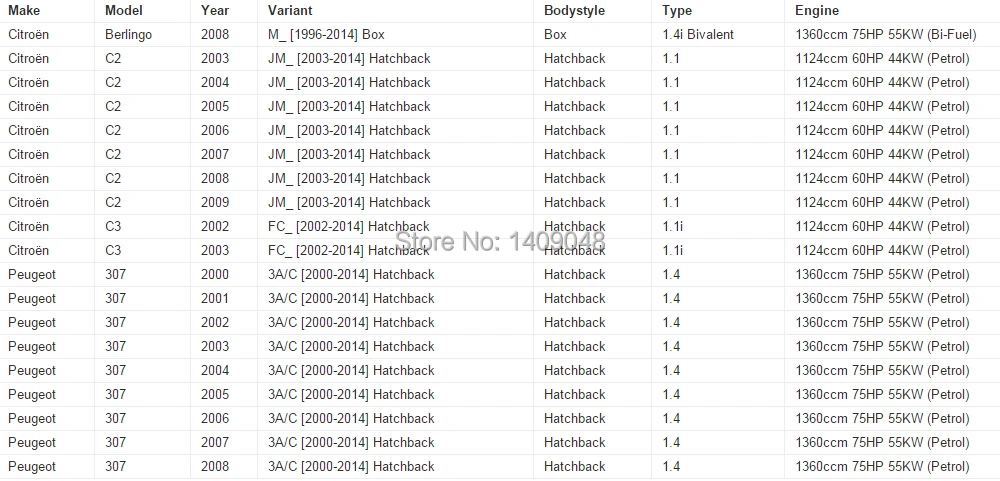Click the engine cell in the 307 2007 row
Image resolution: width=1000 pixels, height=481 pixels.
[882, 443]
